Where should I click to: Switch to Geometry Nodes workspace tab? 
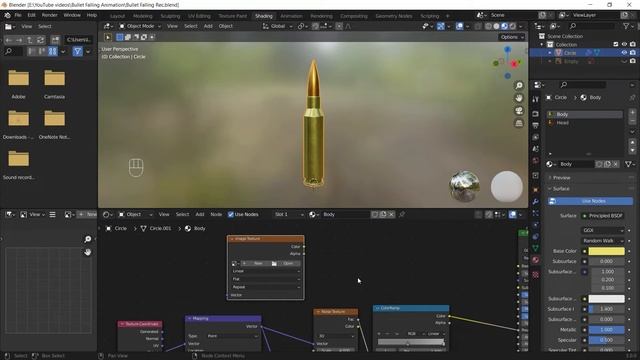[393, 16]
